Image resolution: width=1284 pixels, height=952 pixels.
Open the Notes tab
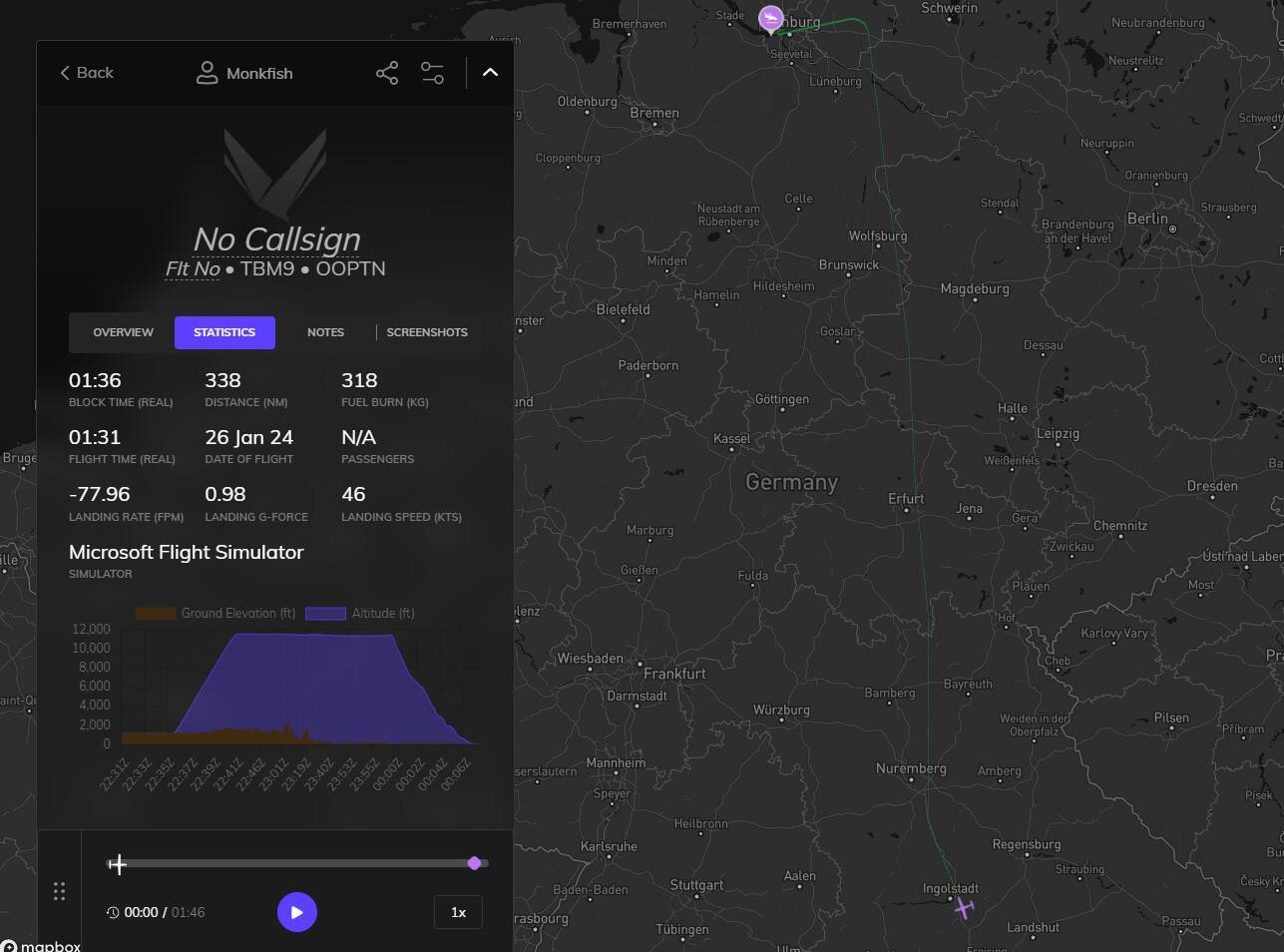[325, 332]
